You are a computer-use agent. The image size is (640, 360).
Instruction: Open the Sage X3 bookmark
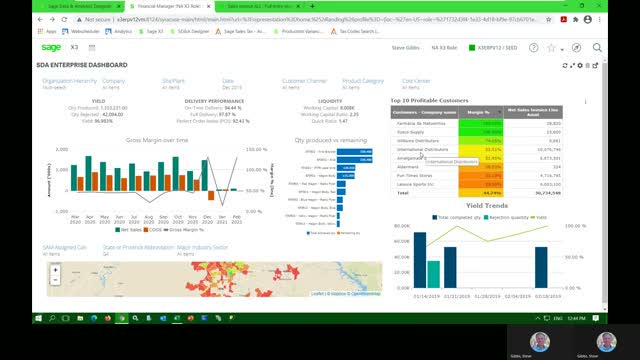pyautogui.click(x=151, y=31)
